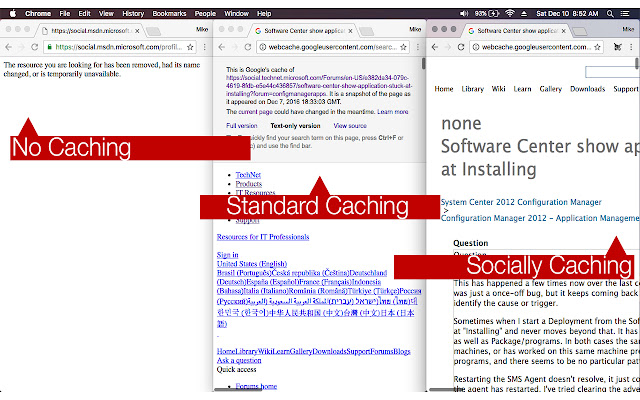Open the History menu

[x=133, y=13]
